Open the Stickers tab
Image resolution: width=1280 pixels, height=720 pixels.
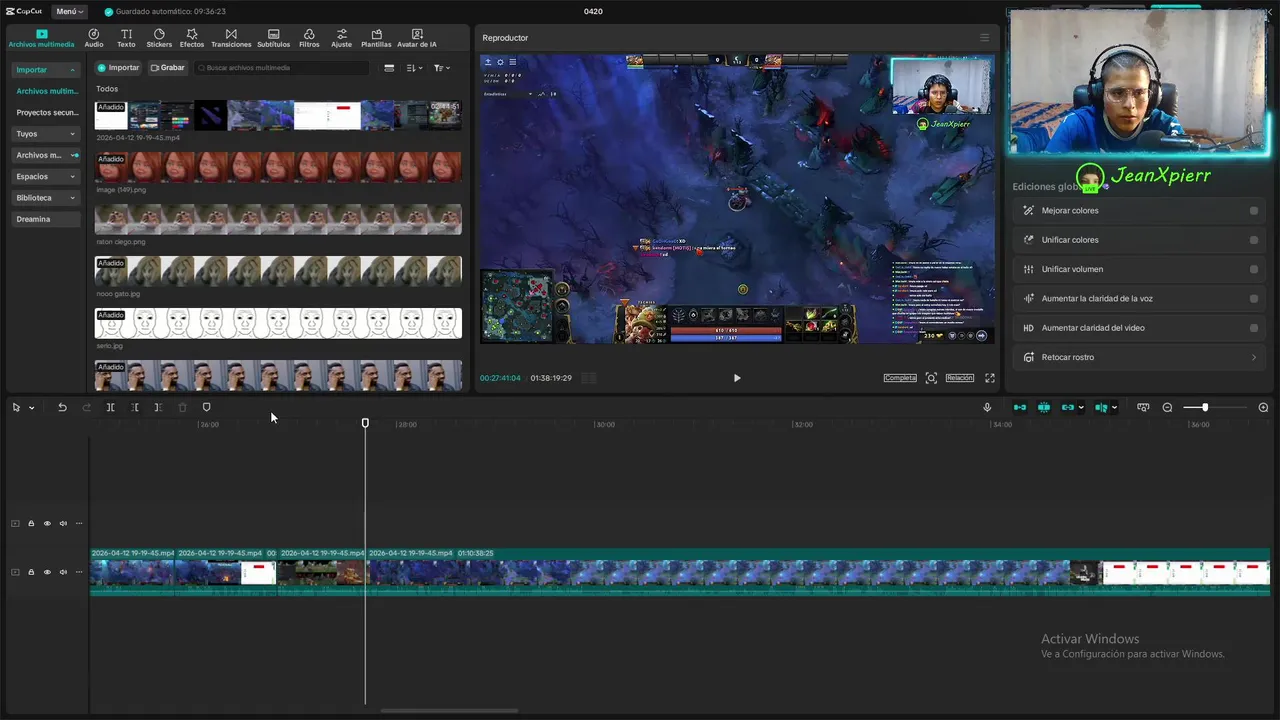(x=159, y=38)
